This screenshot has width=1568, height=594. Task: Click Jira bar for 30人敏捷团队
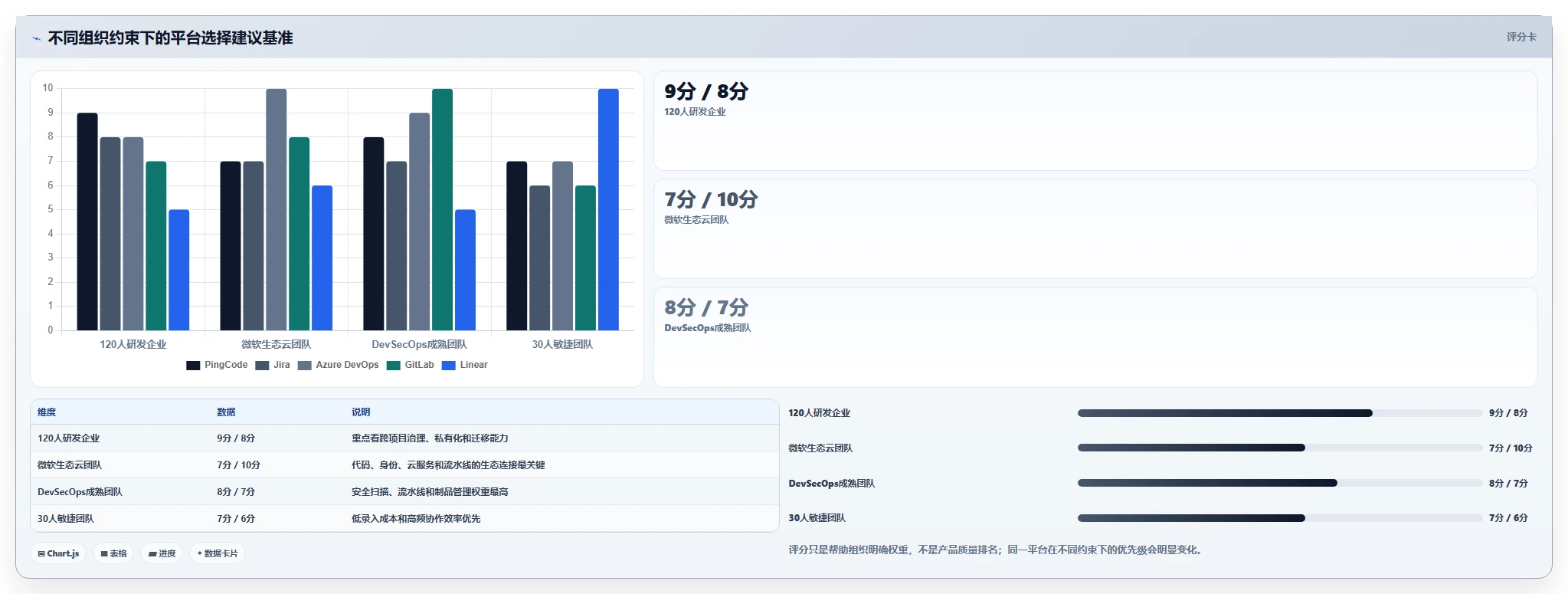(x=539, y=258)
